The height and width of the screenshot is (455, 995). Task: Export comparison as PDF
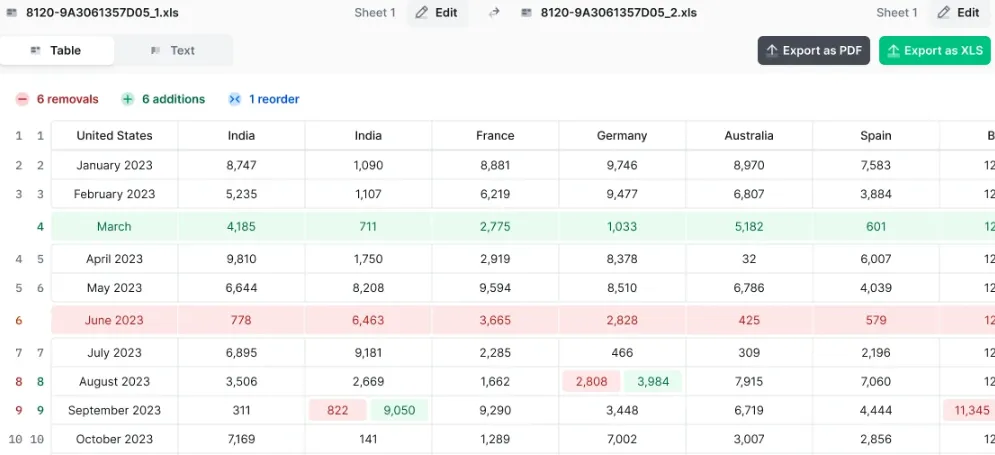[814, 51]
